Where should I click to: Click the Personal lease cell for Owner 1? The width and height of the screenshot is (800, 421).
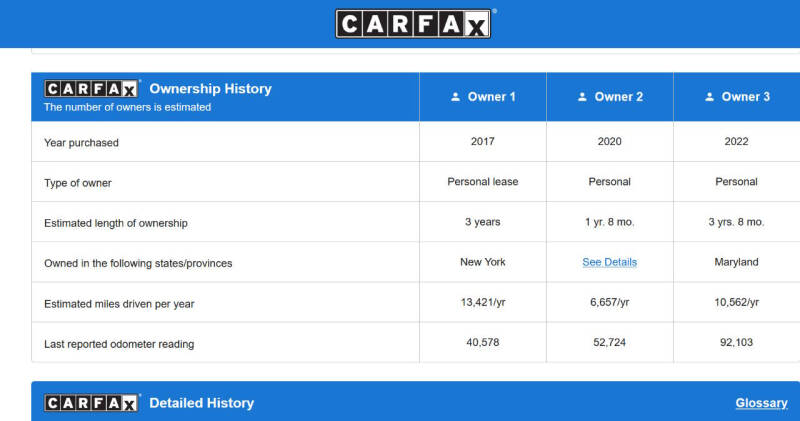point(483,182)
